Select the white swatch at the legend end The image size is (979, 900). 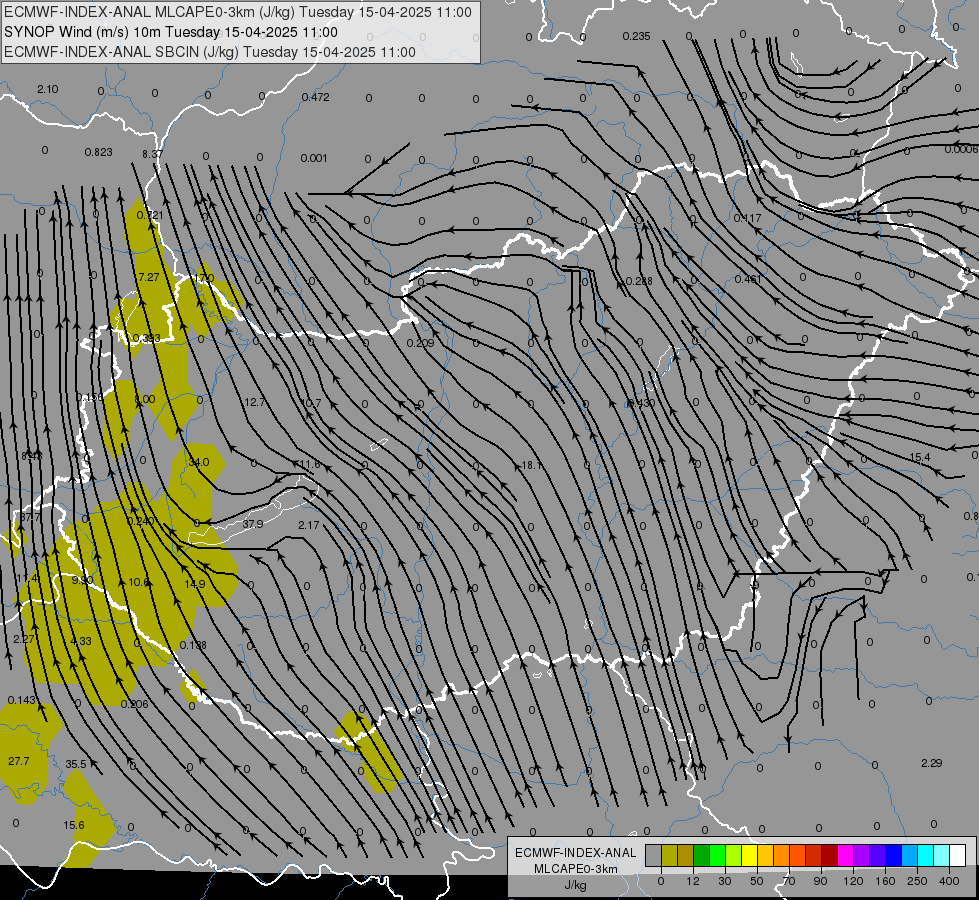958,855
